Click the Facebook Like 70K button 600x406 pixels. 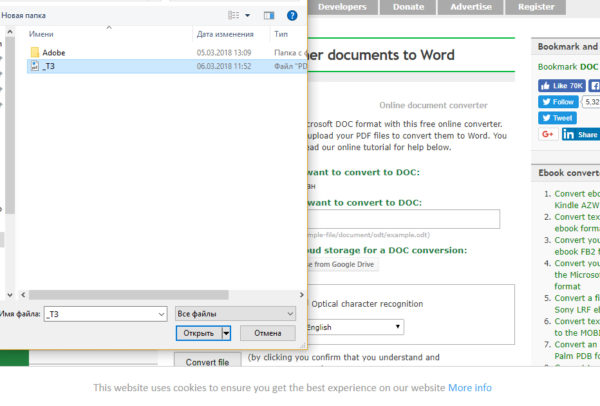pyautogui.click(x=562, y=86)
